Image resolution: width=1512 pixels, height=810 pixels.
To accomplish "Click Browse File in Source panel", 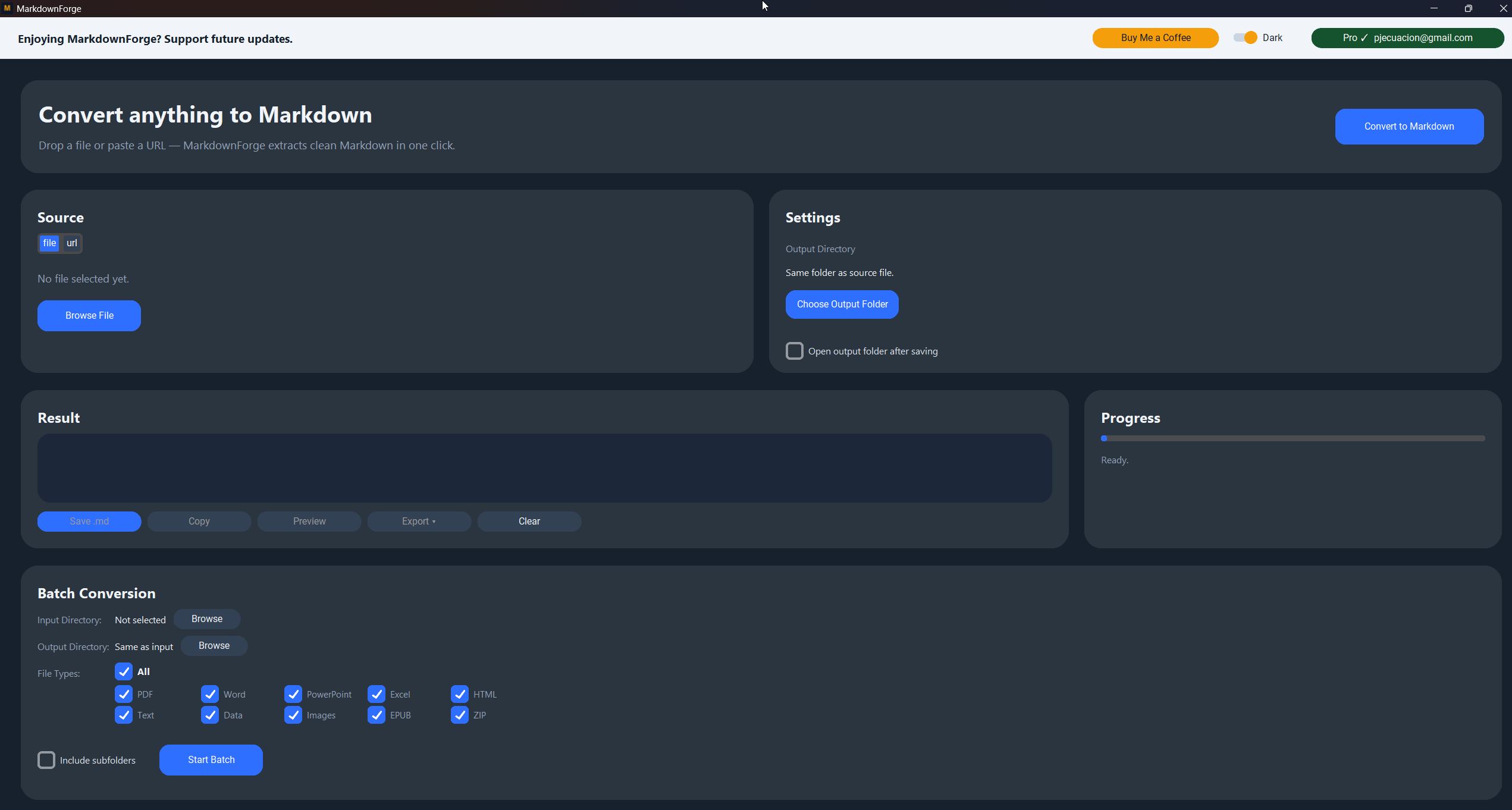I will [89, 316].
